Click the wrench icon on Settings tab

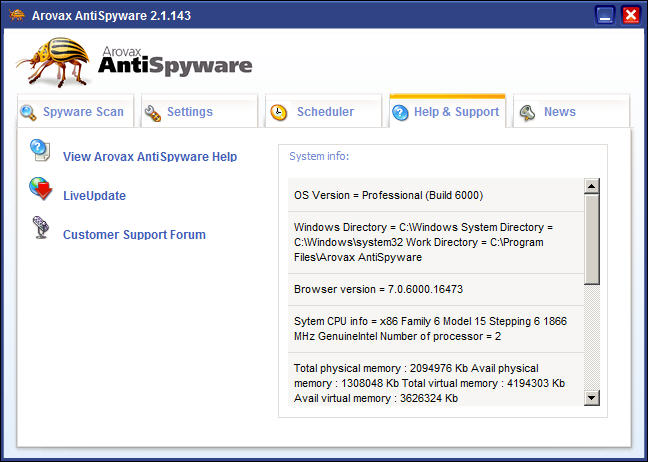[x=152, y=113]
